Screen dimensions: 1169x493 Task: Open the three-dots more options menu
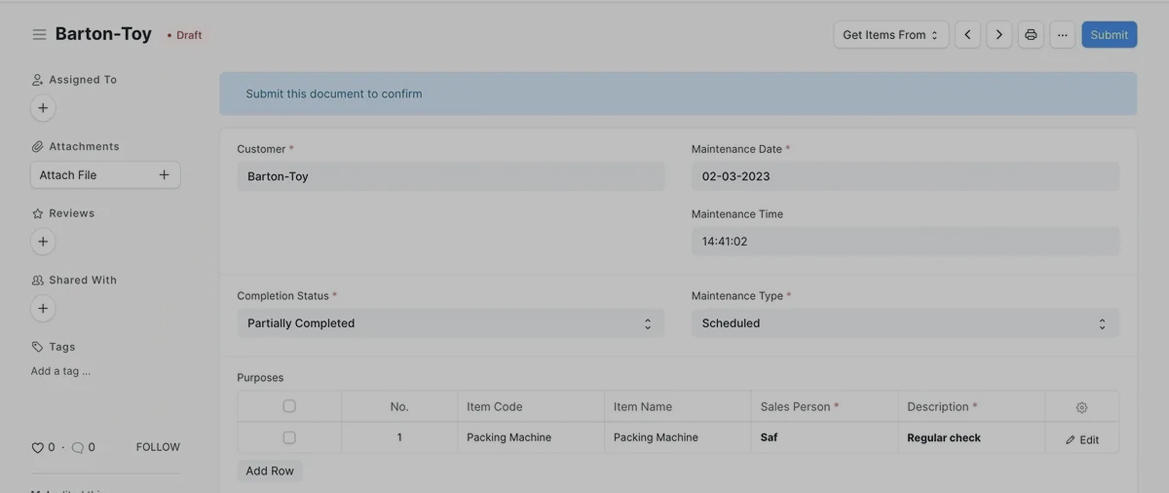click(x=1062, y=35)
